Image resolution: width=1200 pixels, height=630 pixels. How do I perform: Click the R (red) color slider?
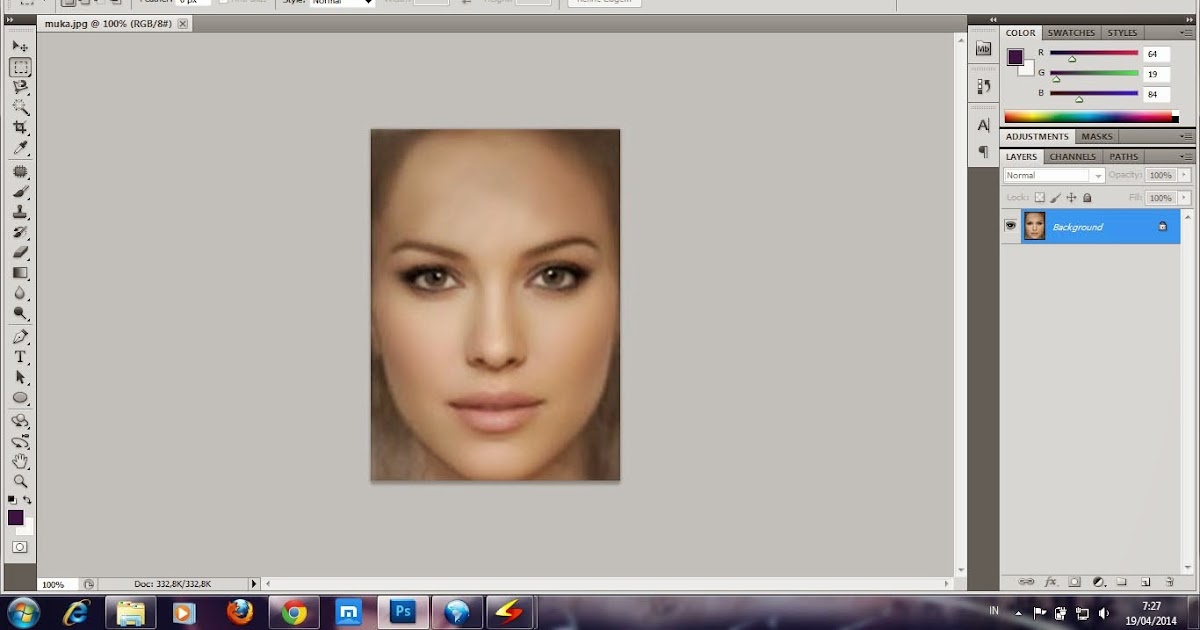coord(1094,53)
